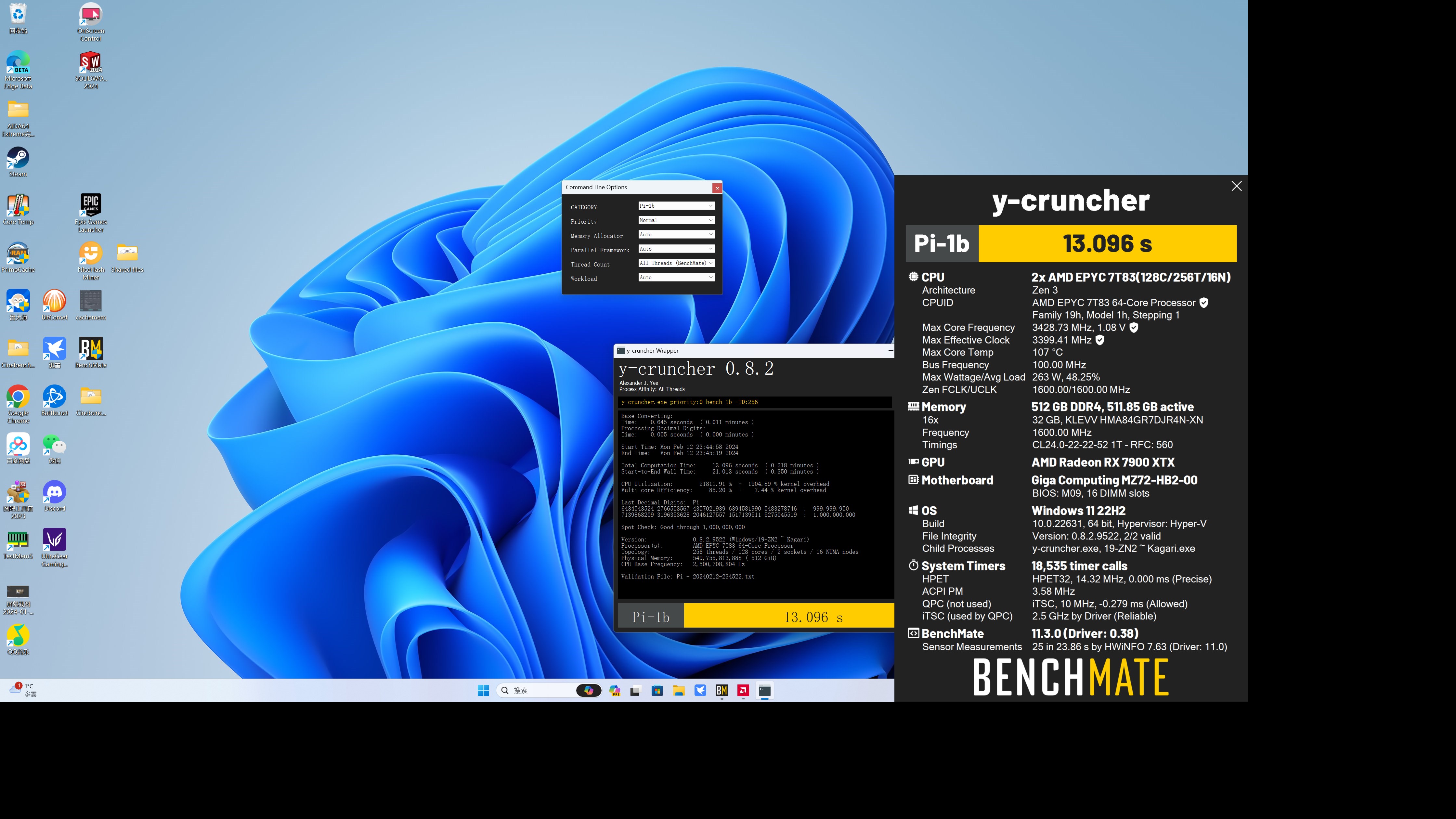Open the Recycle Bin desktop icon
Viewport: 1456px width, 819px height.
tap(18, 18)
